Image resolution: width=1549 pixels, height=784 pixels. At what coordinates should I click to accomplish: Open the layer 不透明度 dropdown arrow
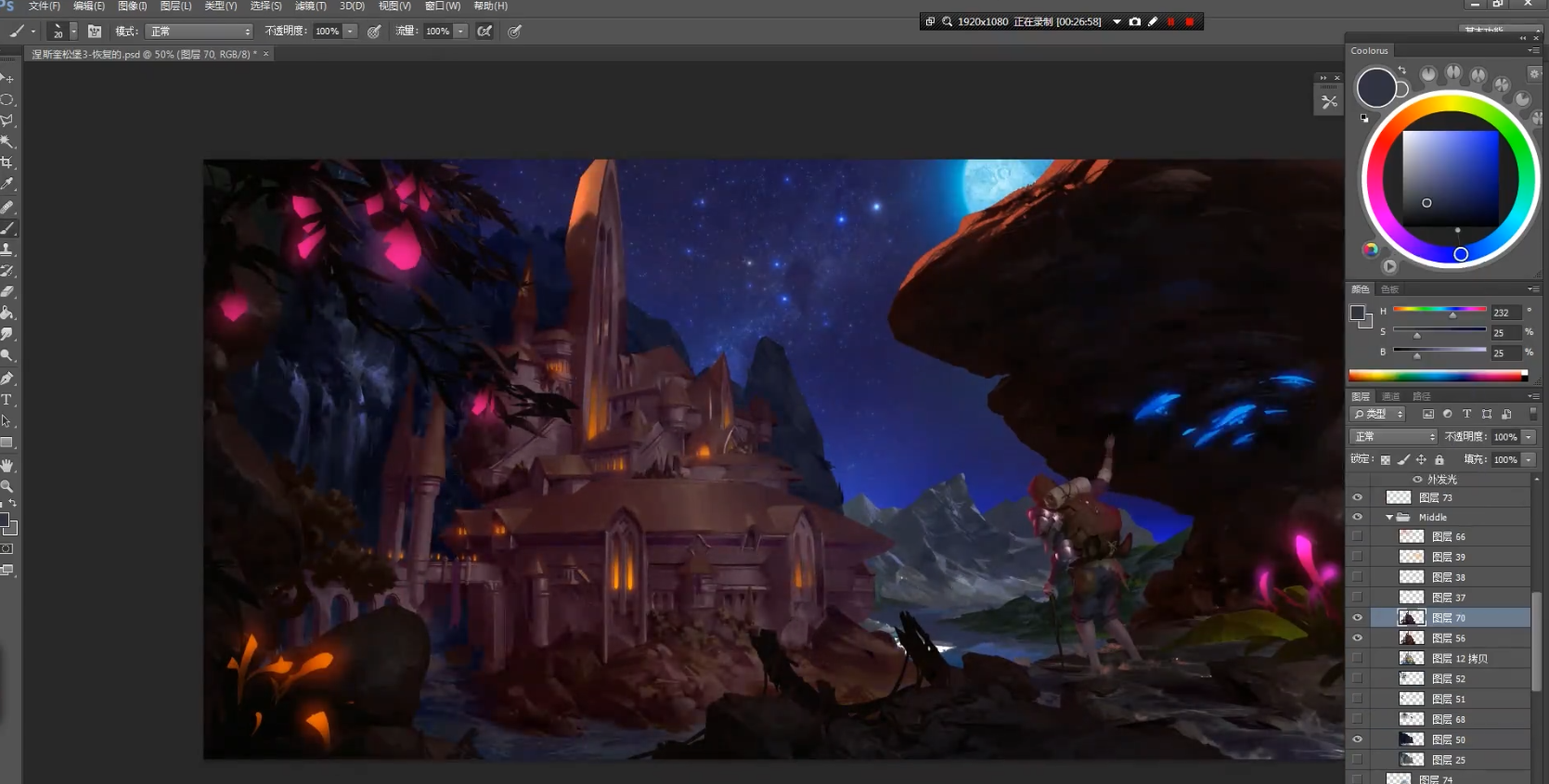pos(1529,436)
